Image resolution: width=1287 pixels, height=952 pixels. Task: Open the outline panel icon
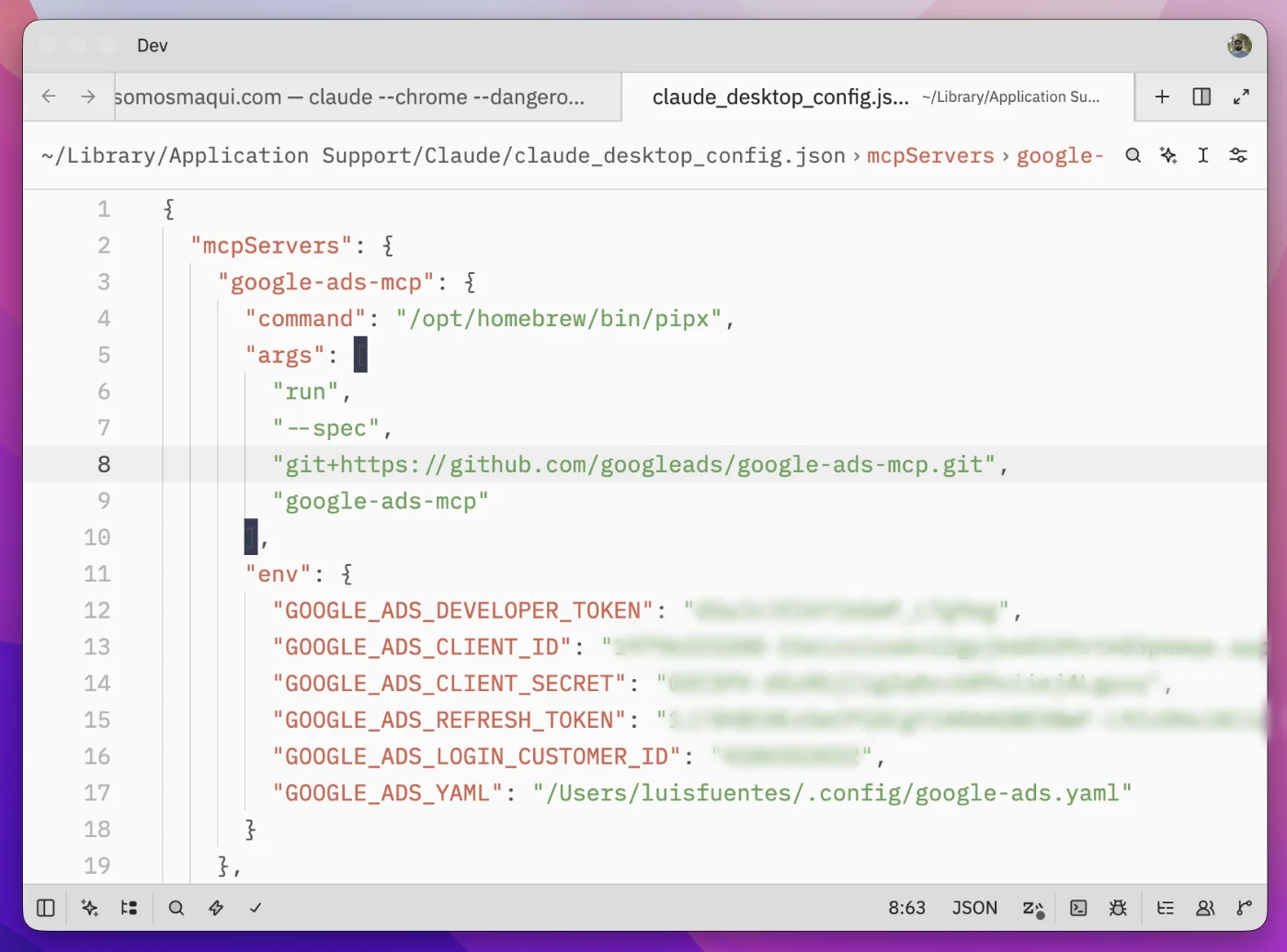tap(1165, 908)
